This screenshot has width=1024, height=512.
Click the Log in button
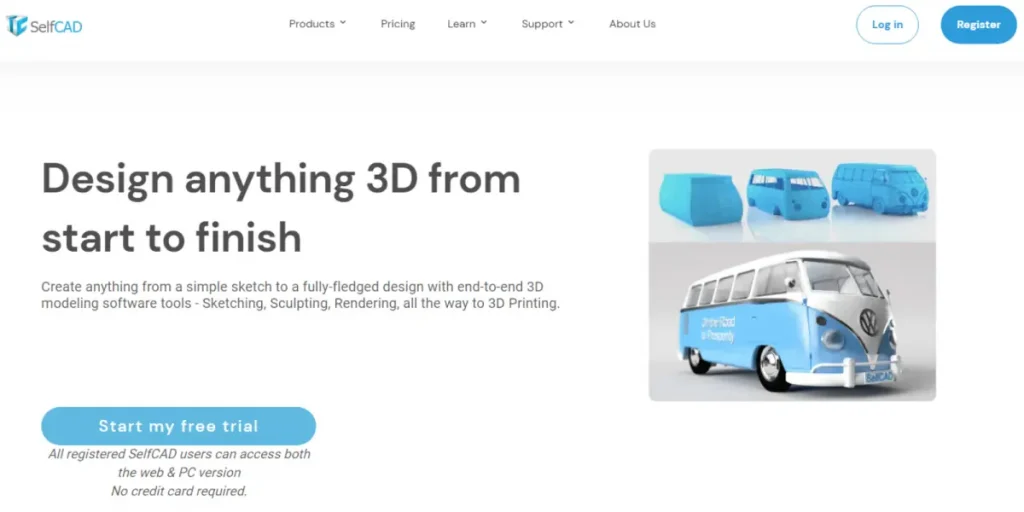tap(888, 25)
